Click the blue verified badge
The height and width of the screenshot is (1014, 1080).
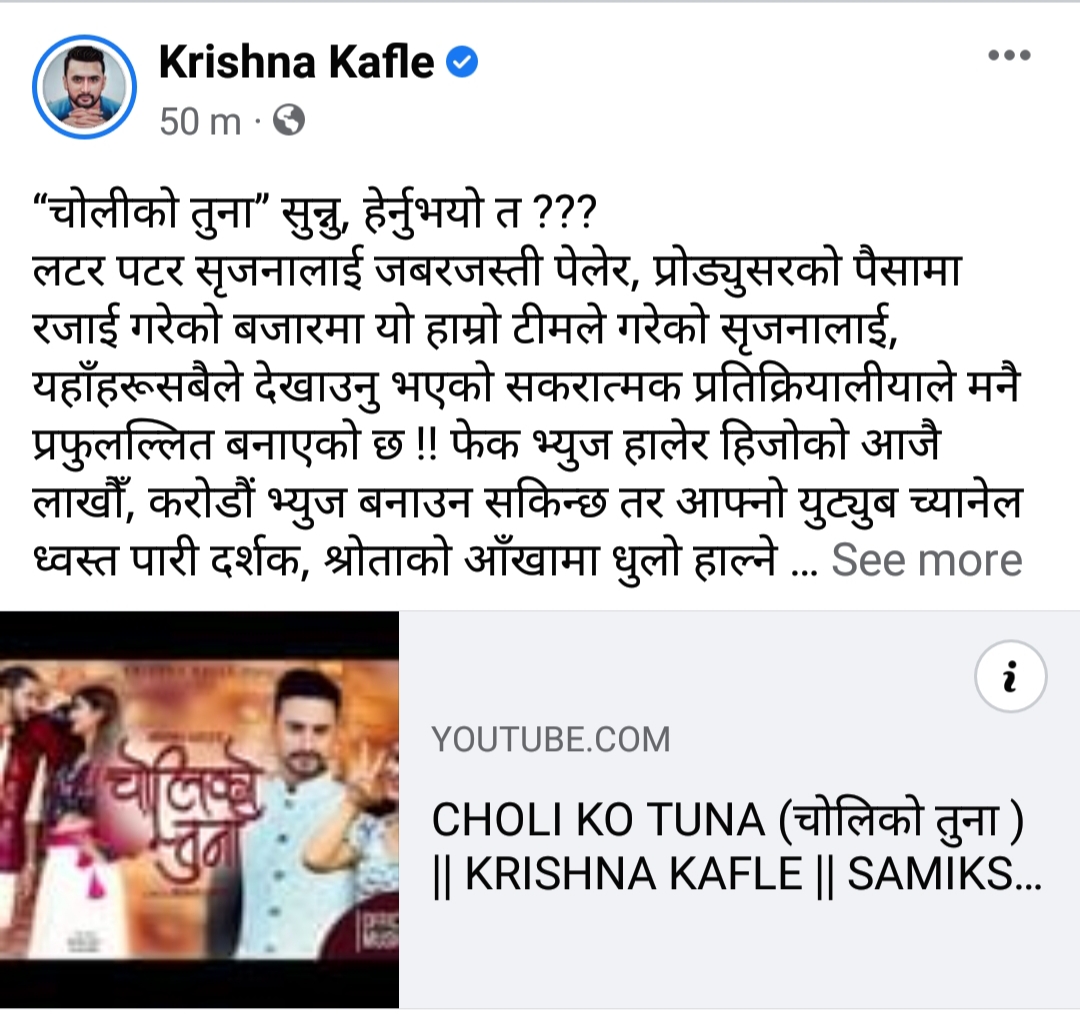point(462,62)
